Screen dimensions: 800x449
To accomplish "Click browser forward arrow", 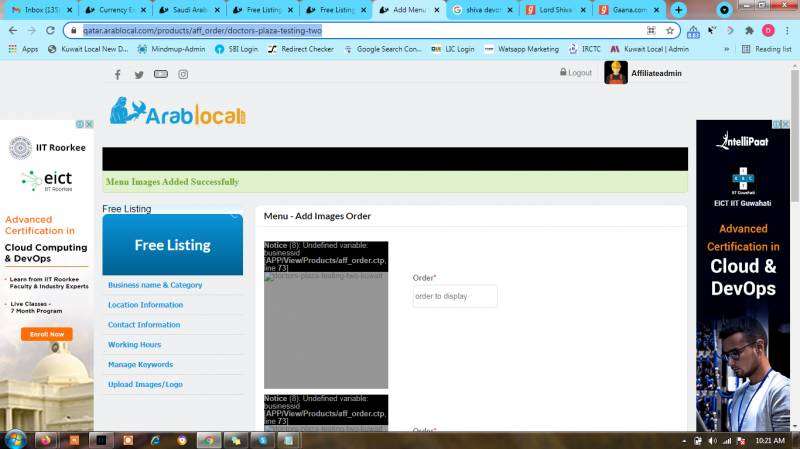I will point(32,31).
